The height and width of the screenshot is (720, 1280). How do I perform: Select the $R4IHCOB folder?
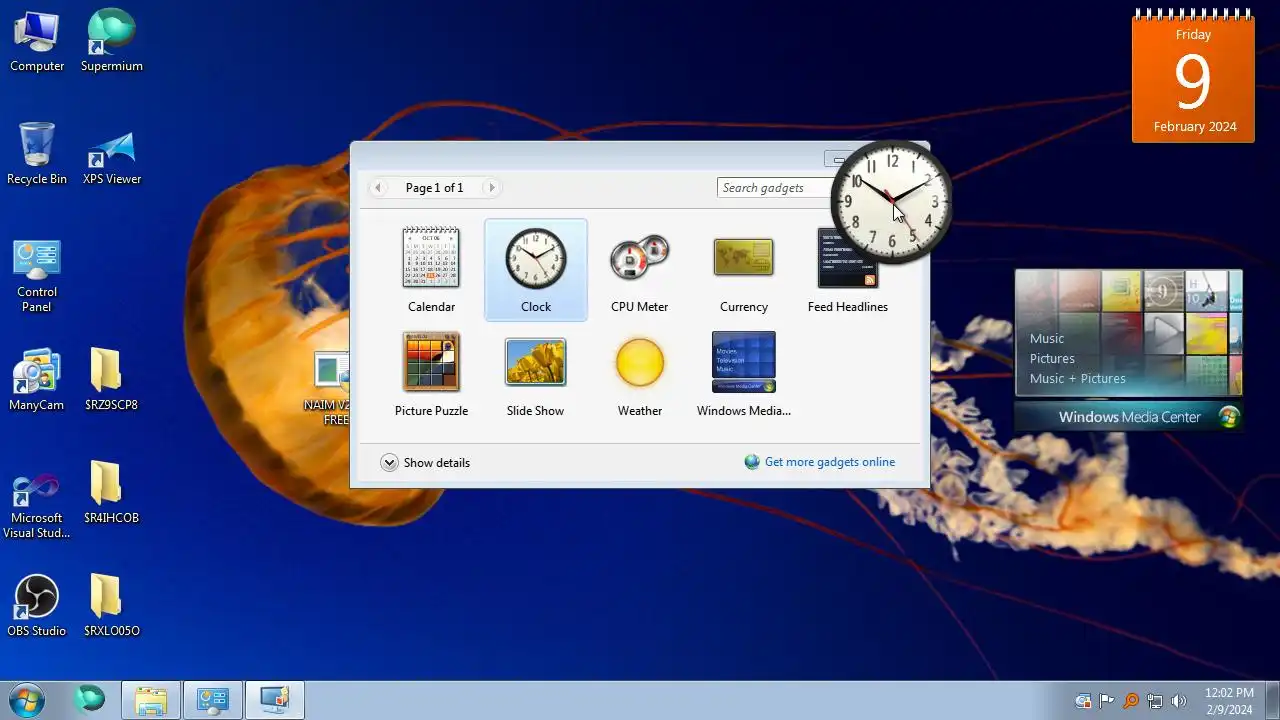pos(111,494)
